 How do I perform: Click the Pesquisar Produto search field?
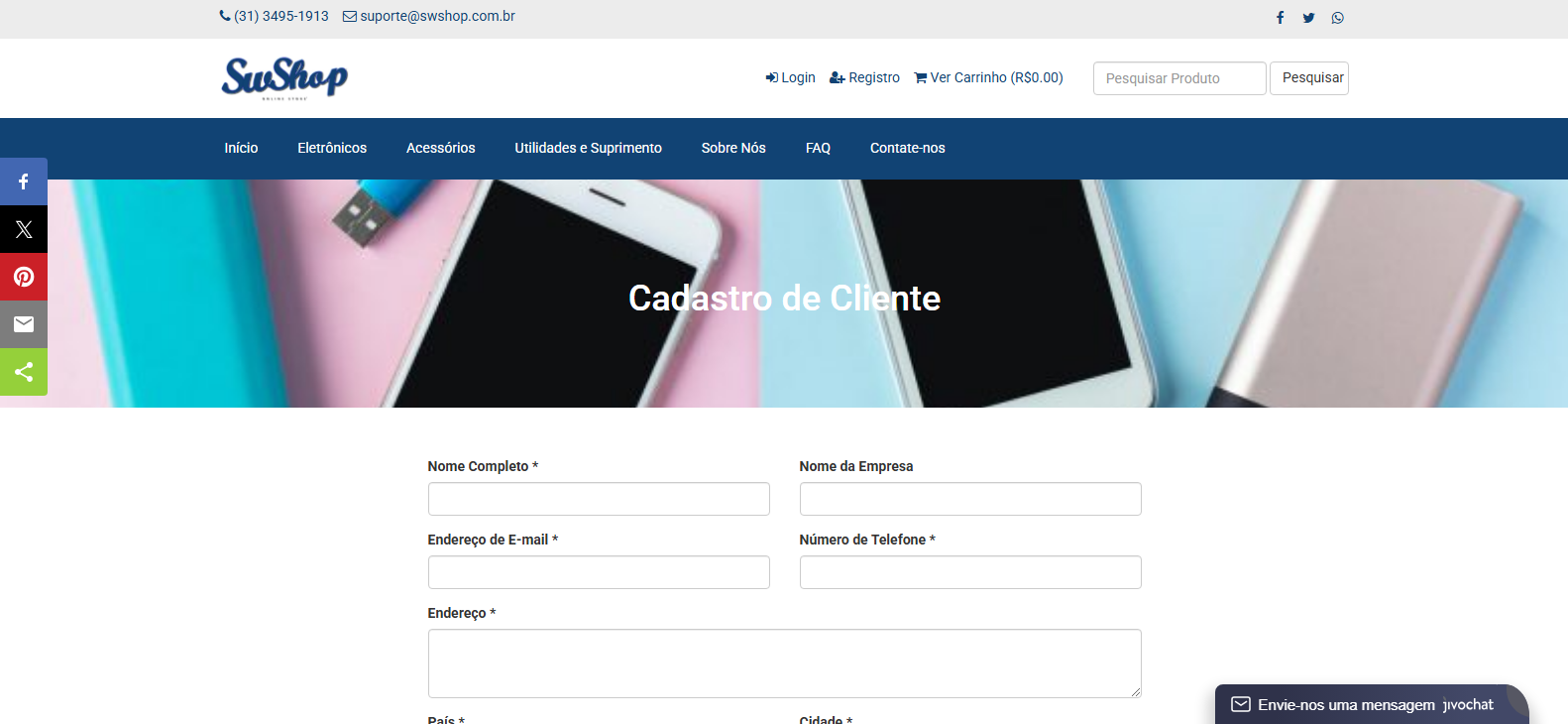pyautogui.click(x=1178, y=78)
